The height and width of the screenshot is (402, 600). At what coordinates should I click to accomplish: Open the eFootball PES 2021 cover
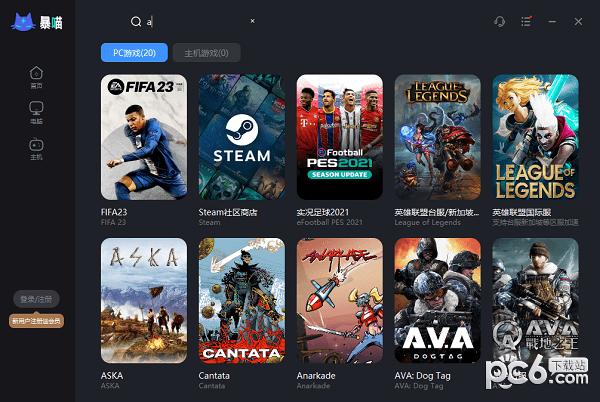click(340, 137)
